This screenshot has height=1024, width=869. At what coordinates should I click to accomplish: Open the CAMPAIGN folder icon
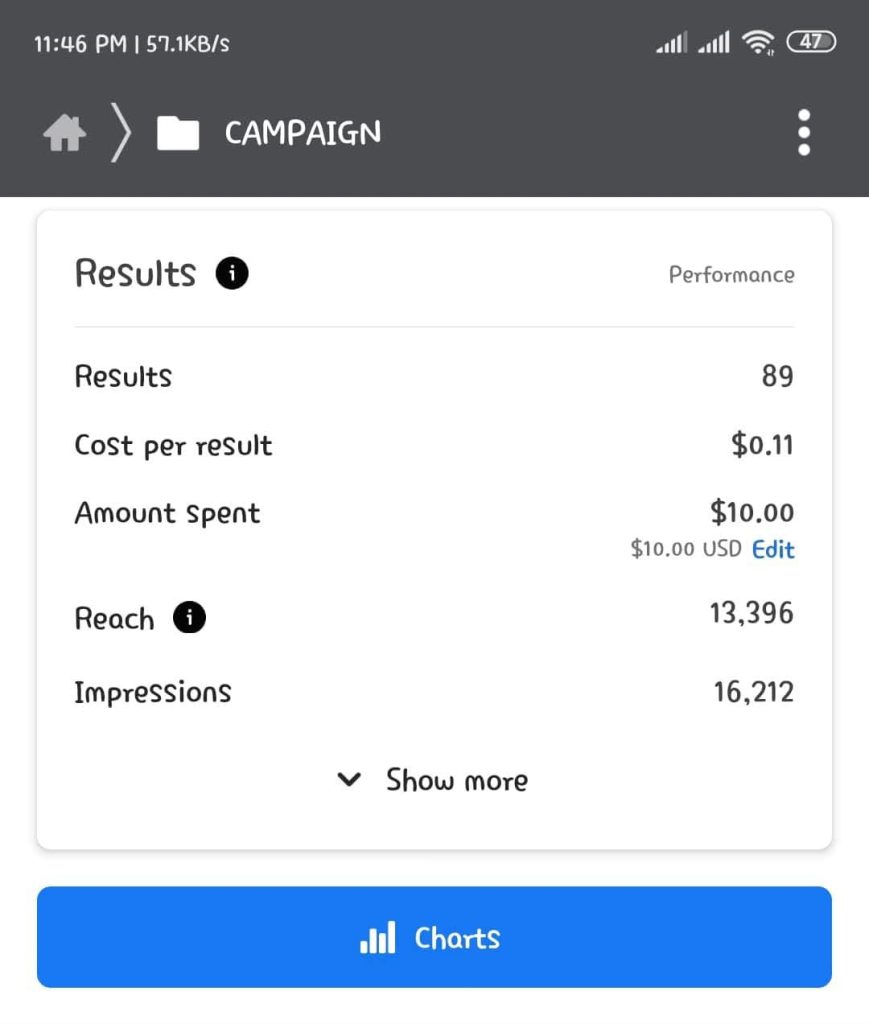pos(178,133)
